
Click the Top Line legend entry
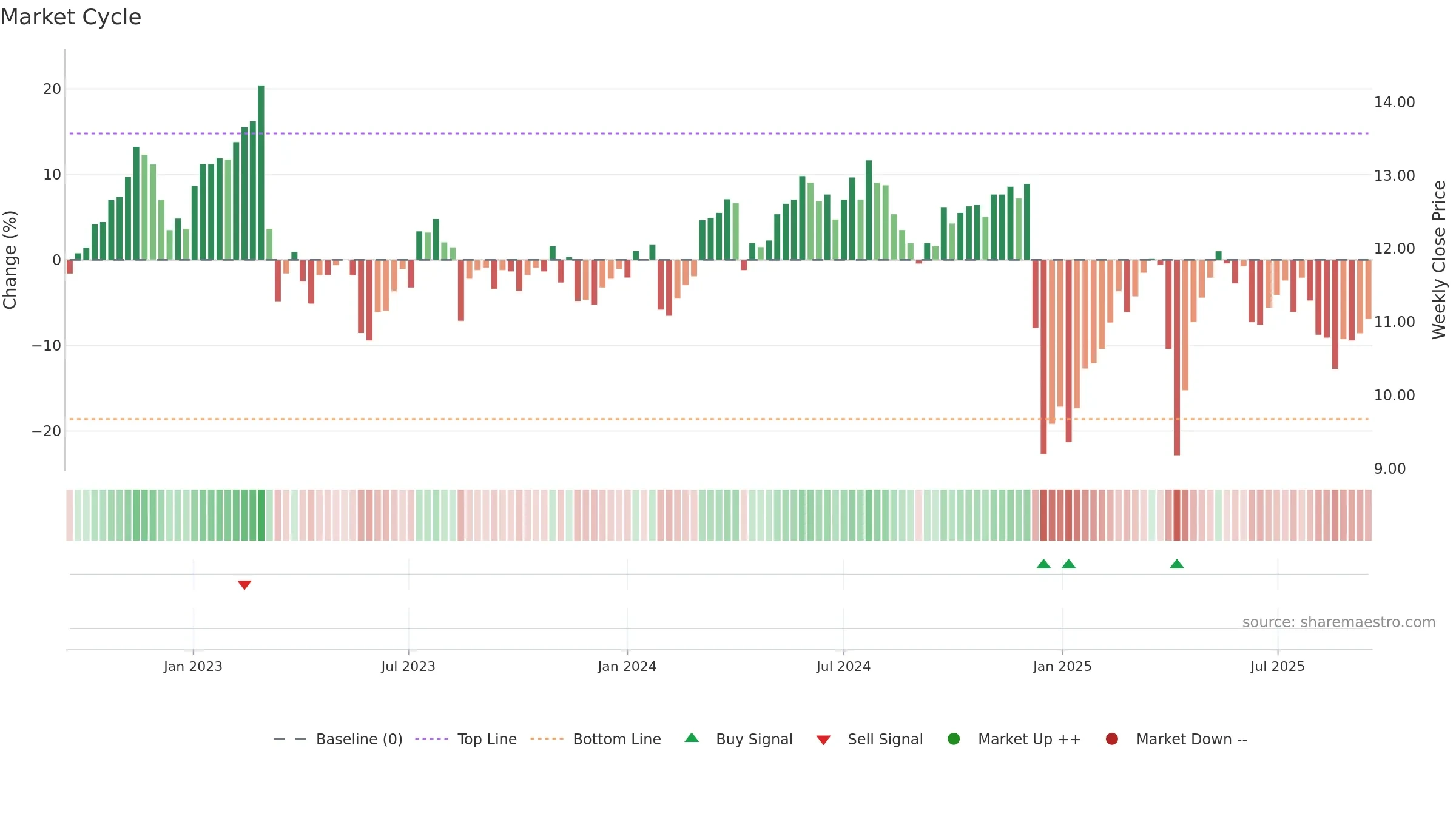[x=466, y=739]
